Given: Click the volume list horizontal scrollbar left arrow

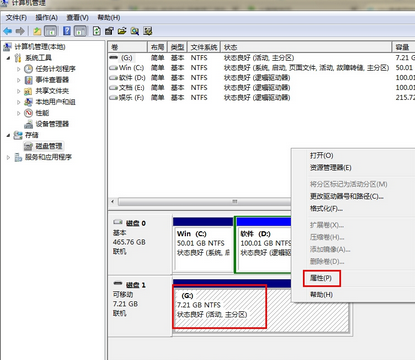Looking at the screenshot, I should coord(113,202).
